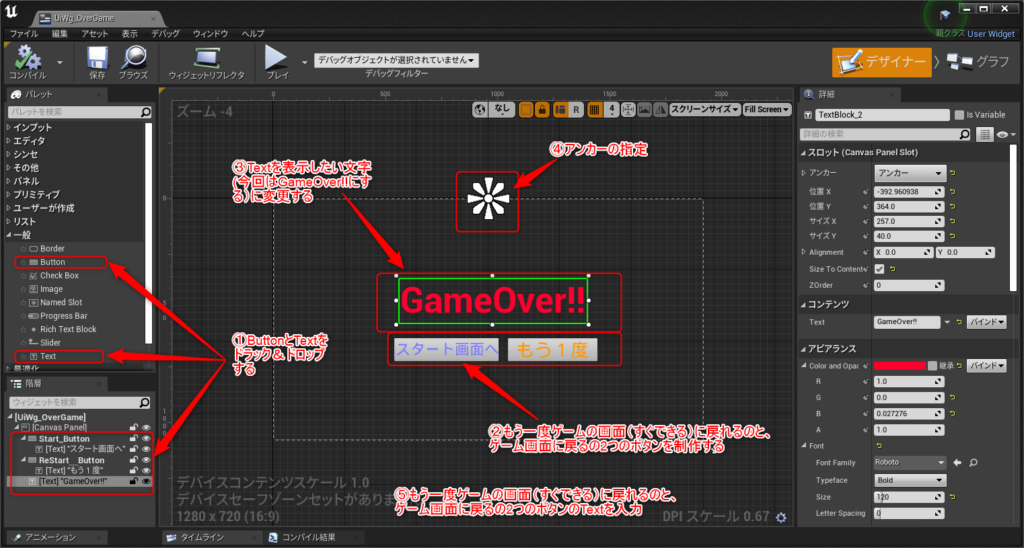Click the padlock icon in viewport toolbar

coord(542,109)
